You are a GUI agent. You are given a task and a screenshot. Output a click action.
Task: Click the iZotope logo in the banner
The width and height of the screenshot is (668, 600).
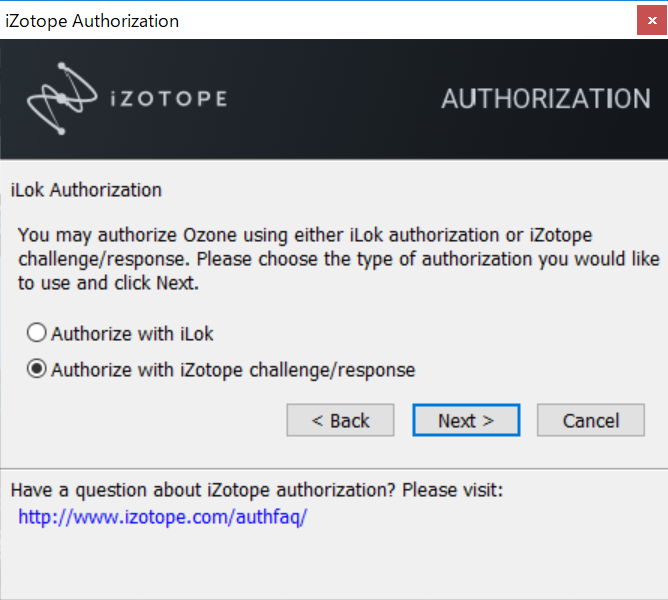click(x=127, y=98)
